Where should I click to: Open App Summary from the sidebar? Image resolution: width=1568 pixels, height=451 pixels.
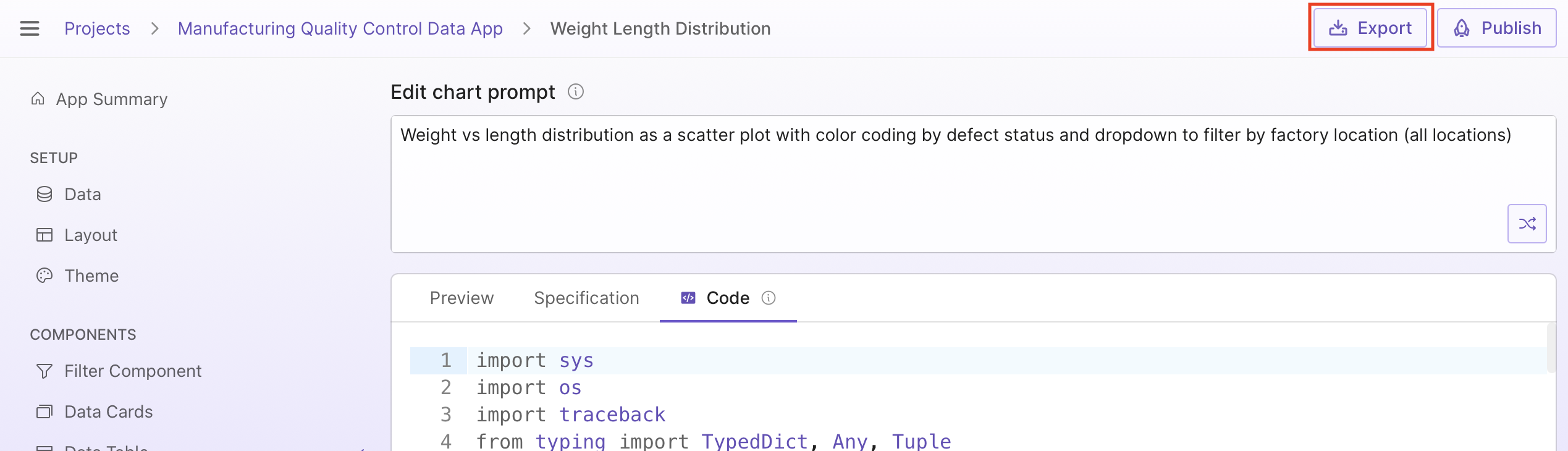[x=111, y=99]
